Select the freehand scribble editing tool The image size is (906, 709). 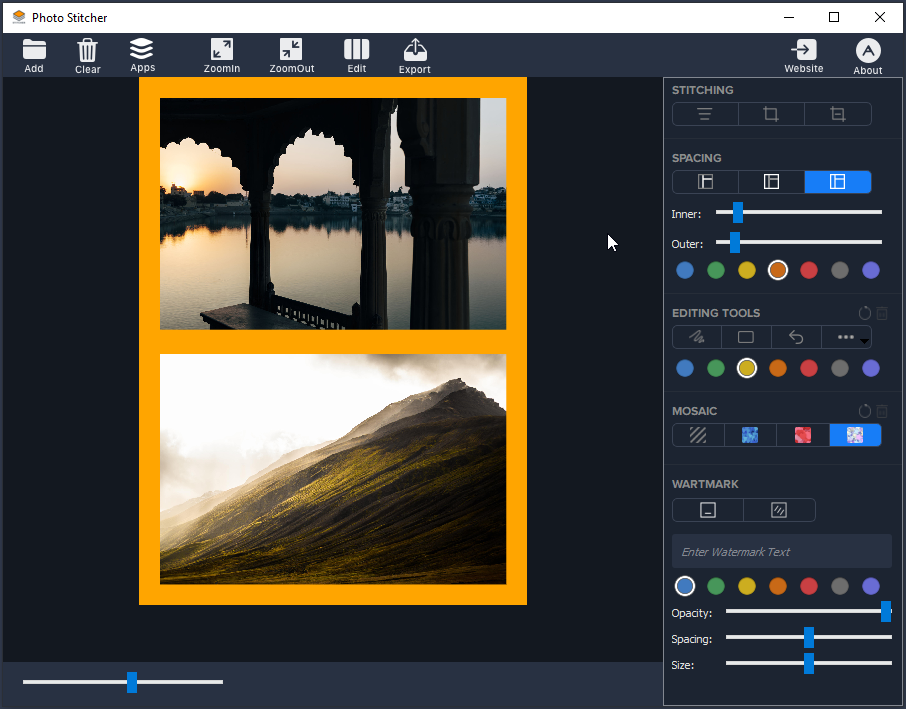coord(697,337)
